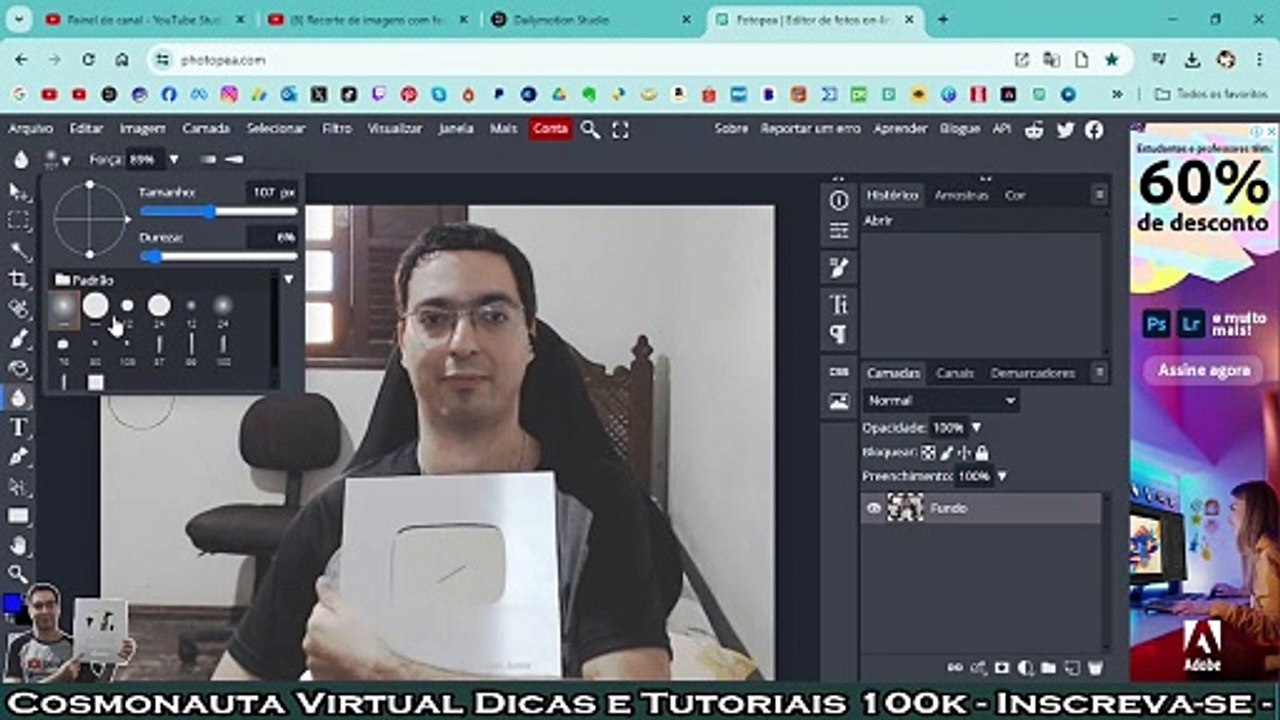
Task: Select the Rectangular Marquee selection tool
Action: click(x=19, y=221)
